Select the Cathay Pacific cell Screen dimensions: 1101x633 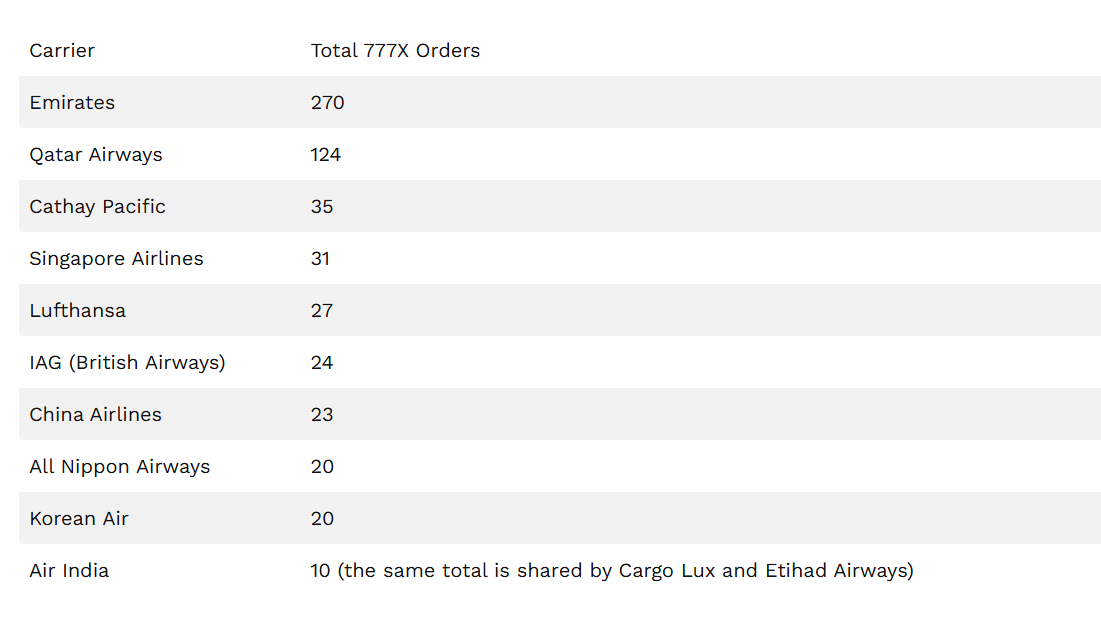coord(97,207)
